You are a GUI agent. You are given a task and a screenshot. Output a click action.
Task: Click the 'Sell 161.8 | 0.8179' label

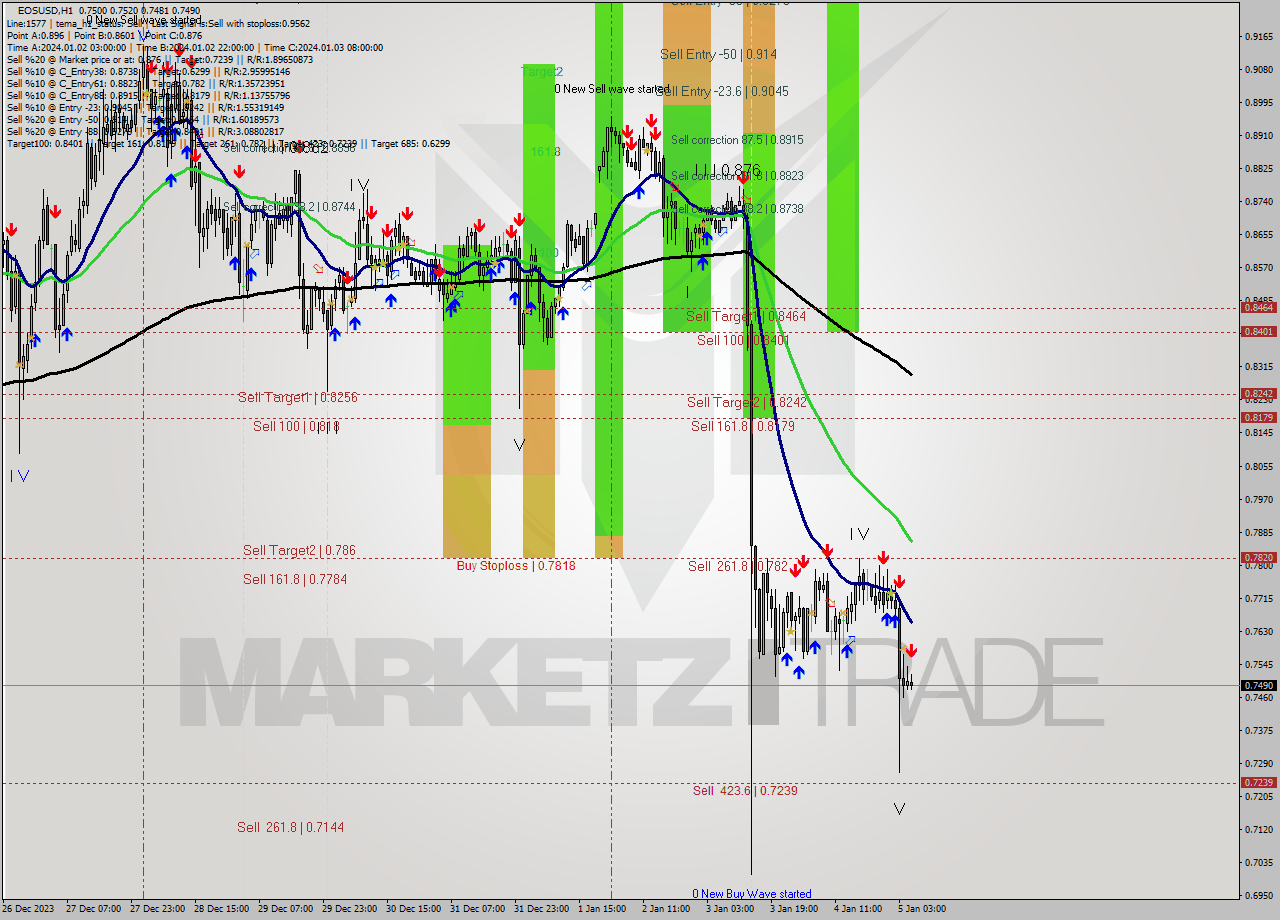coord(743,426)
